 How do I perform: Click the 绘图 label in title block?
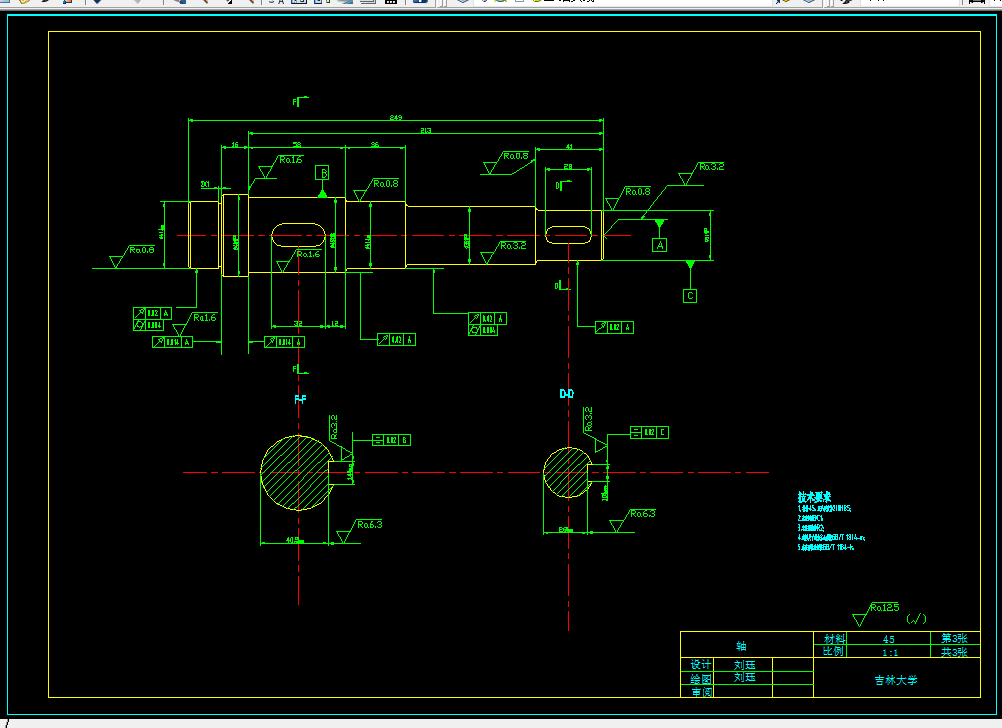(x=700, y=679)
